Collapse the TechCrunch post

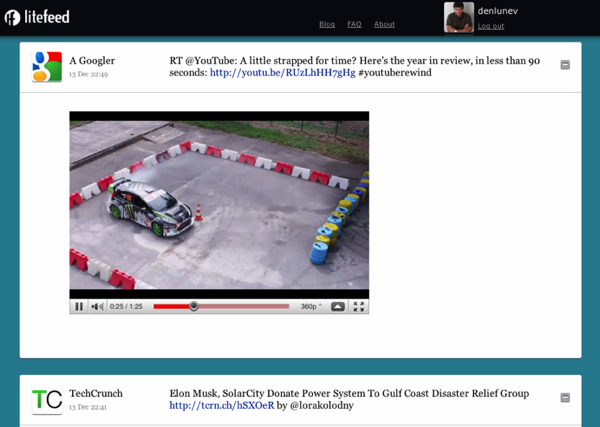pos(565,398)
